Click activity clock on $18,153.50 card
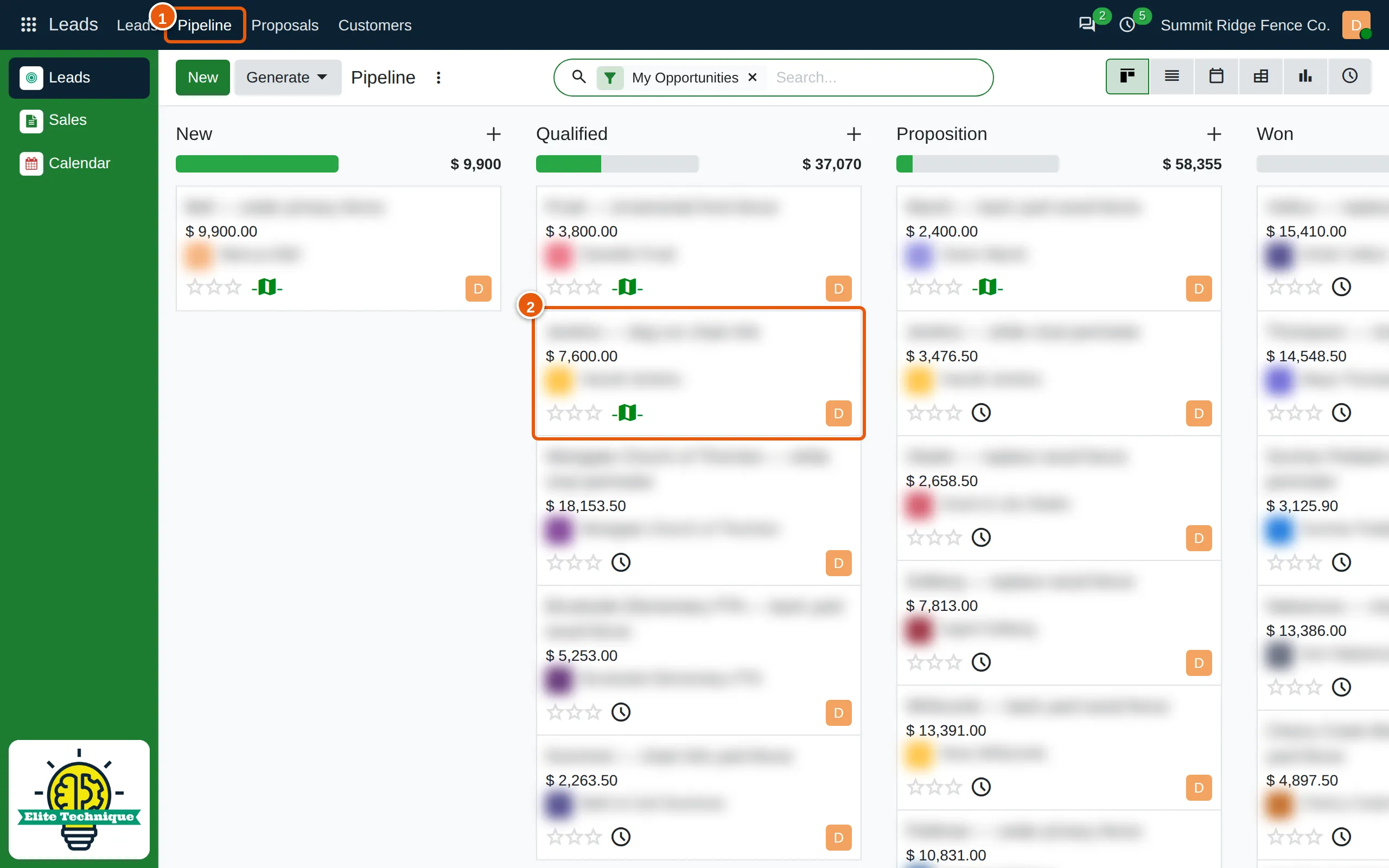 [x=621, y=562]
